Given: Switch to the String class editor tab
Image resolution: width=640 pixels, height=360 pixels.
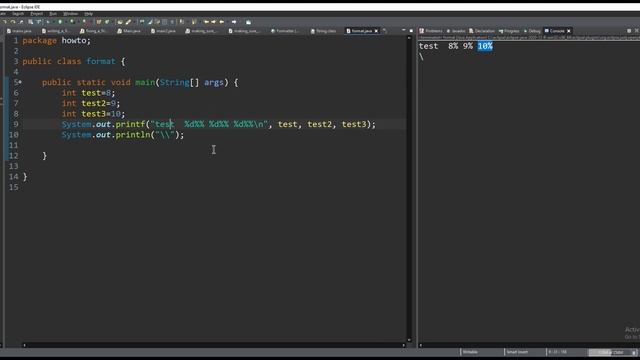Looking at the screenshot, I should pyautogui.click(x=323, y=31).
